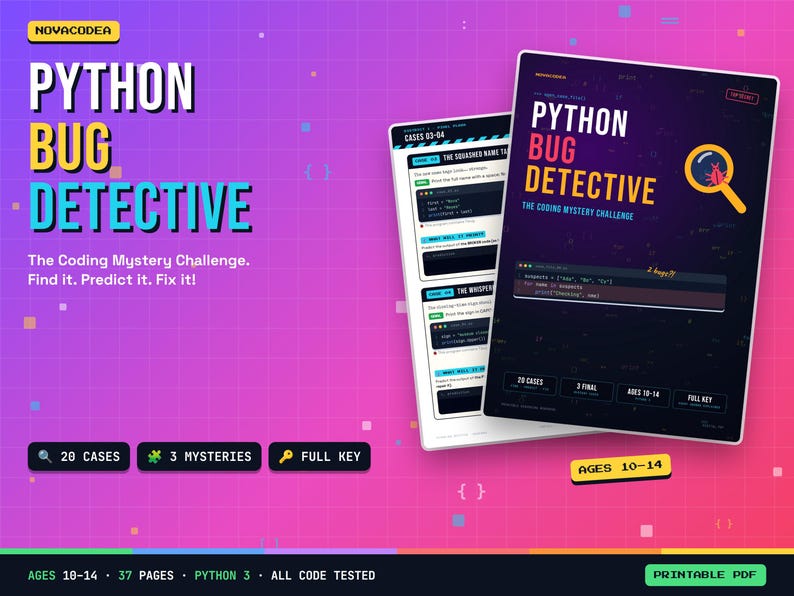Click the large cyan DETECTIVE headline on left
Viewport: 794px width, 596px height.
[140, 207]
